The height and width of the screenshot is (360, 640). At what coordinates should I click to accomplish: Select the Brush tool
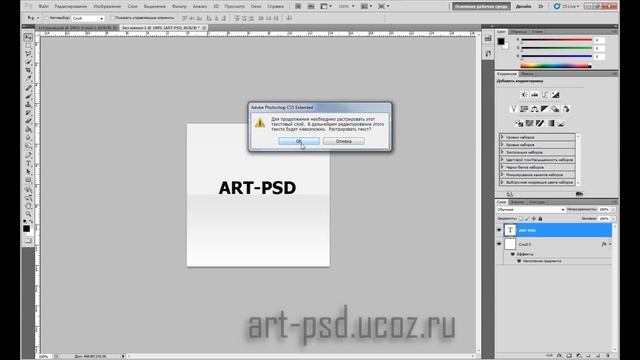pos(28,96)
